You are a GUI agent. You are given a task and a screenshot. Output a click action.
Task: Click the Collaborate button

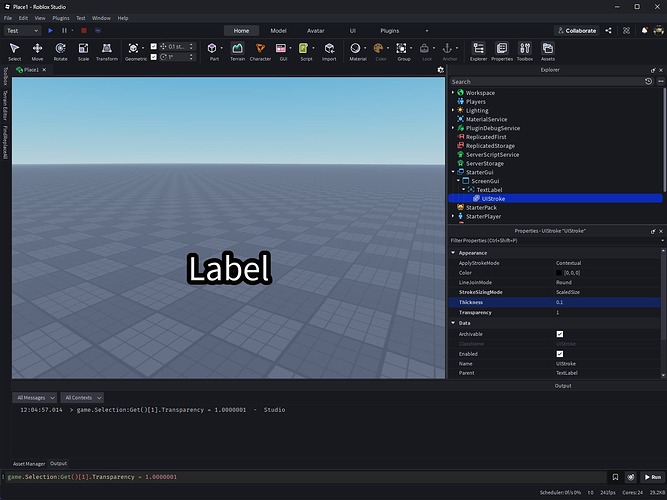(x=577, y=31)
